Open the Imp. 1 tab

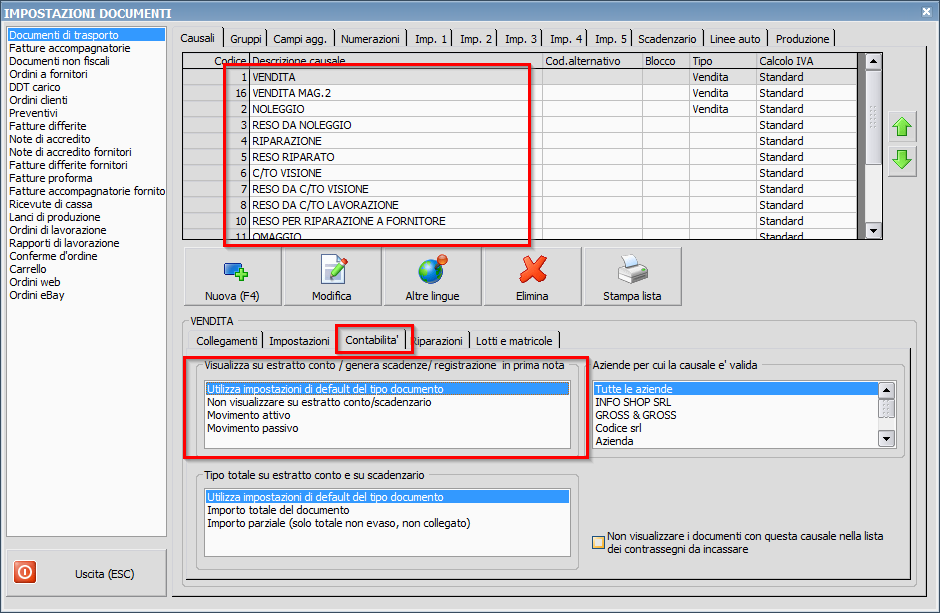click(x=430, y=39)
